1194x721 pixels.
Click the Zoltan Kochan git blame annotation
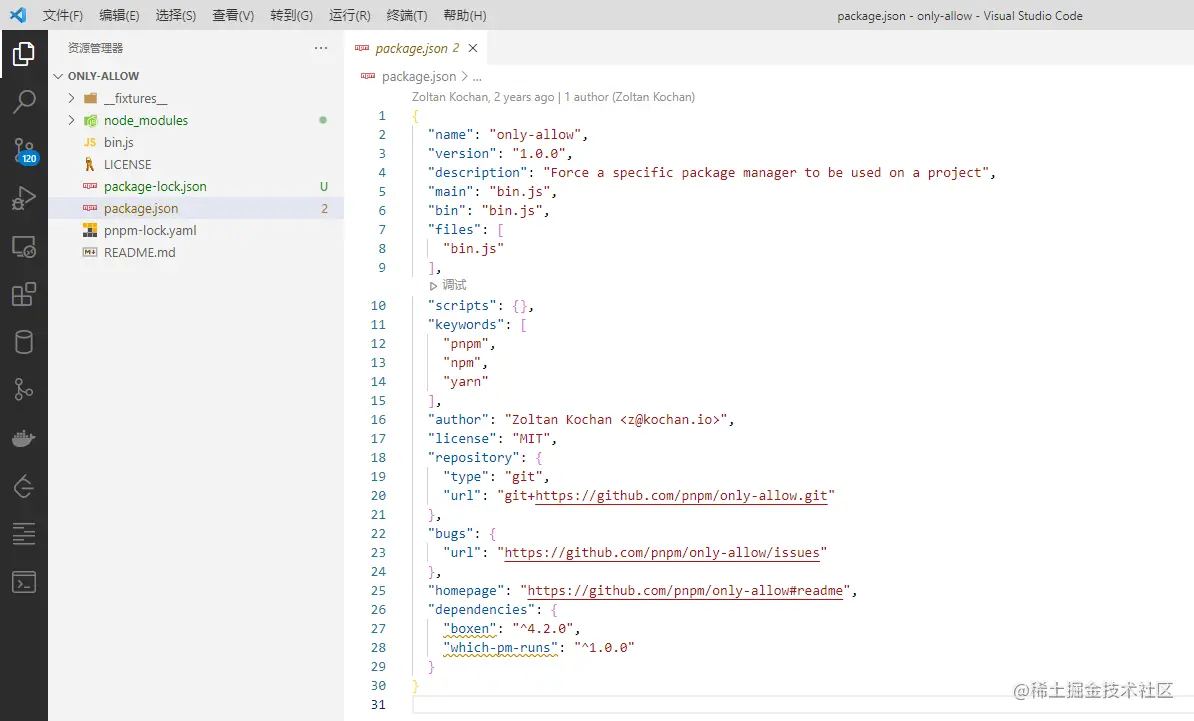(553, 97)
